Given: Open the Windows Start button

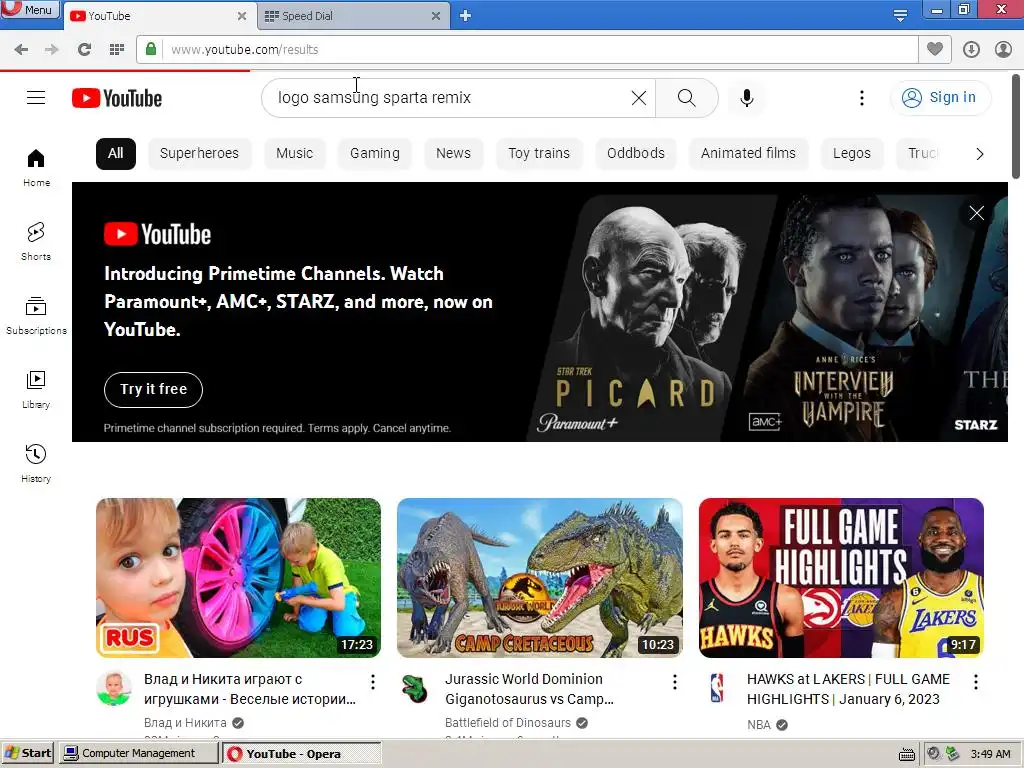Looking at the screenshot, I should pyautogui.click(x=27, y=753).
